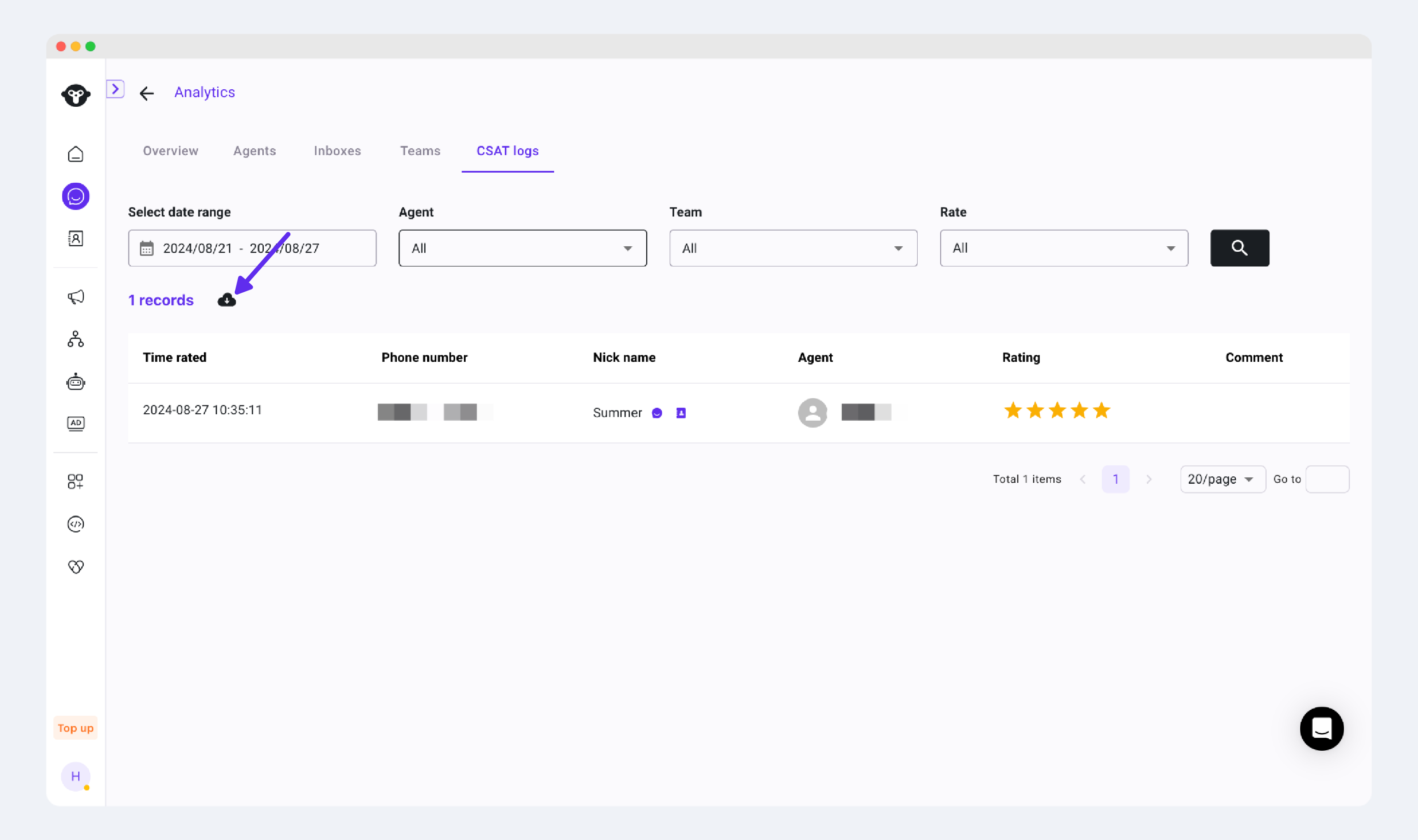This screenshot has width=1418, height=840.
Task: Open the contacts icon in sidebar
Action: tap(75, 238)
